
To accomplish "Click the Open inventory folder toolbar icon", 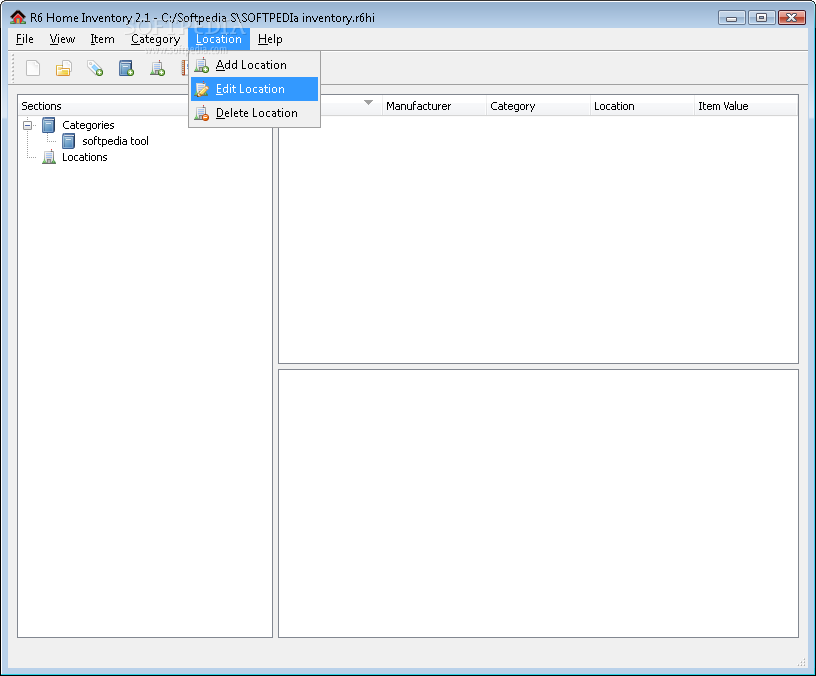I will point(63,68).
